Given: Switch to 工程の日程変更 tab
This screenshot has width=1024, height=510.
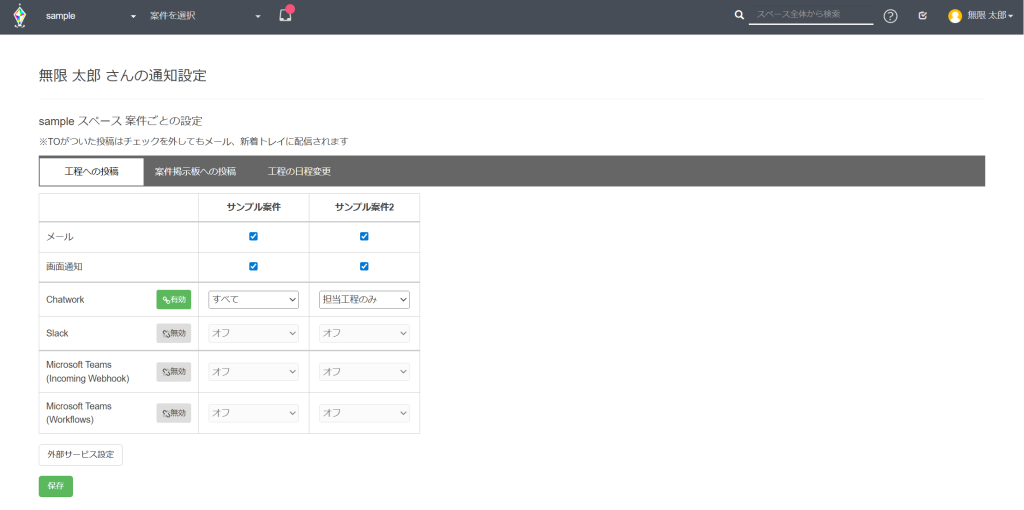Looking at the screenshot, I should (x=299, y=171).
